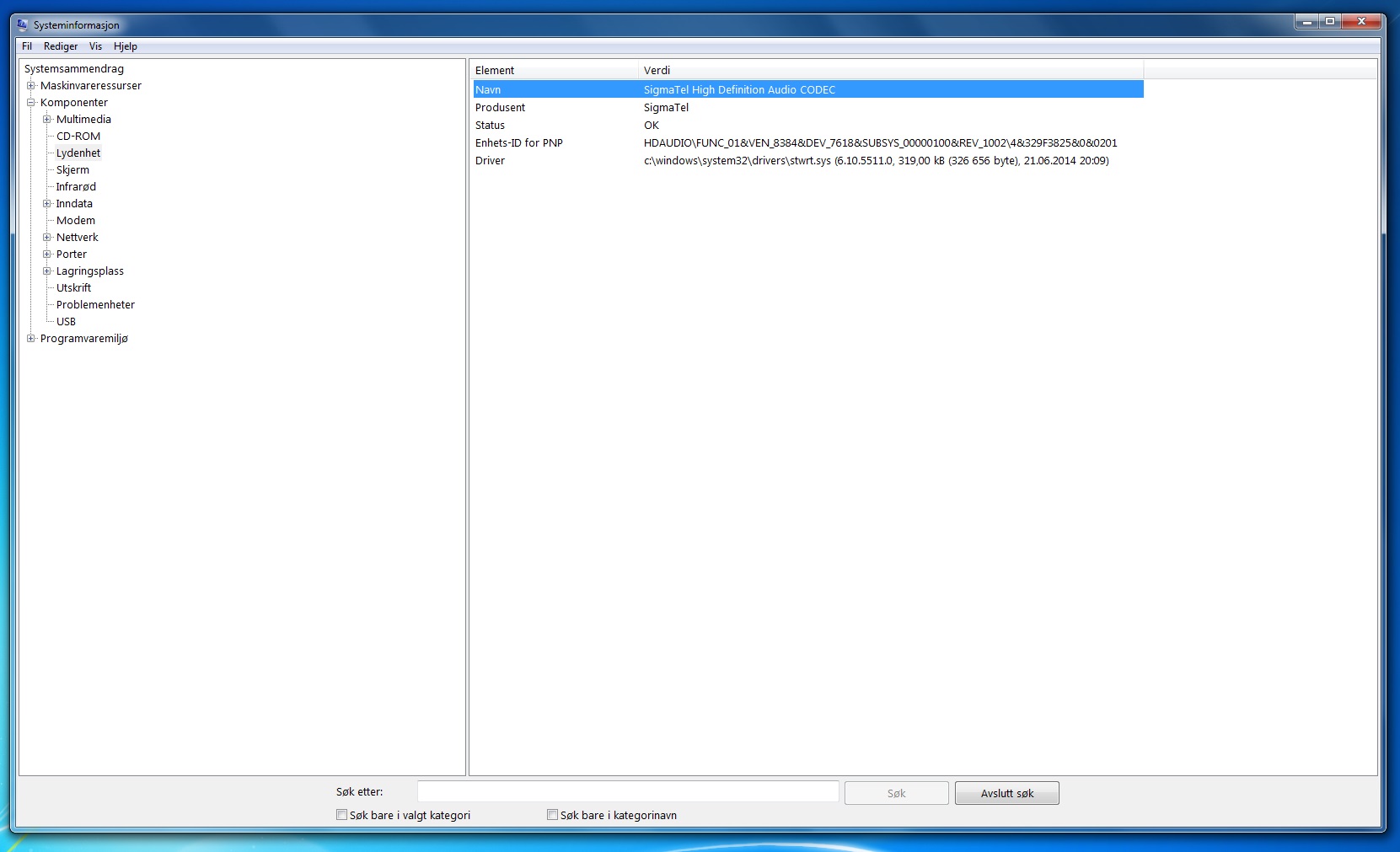Click the 'SigmaTel High Definition Audio CODEC' value
This screenshot has width=1400, height=852.
tap(740, 90)
